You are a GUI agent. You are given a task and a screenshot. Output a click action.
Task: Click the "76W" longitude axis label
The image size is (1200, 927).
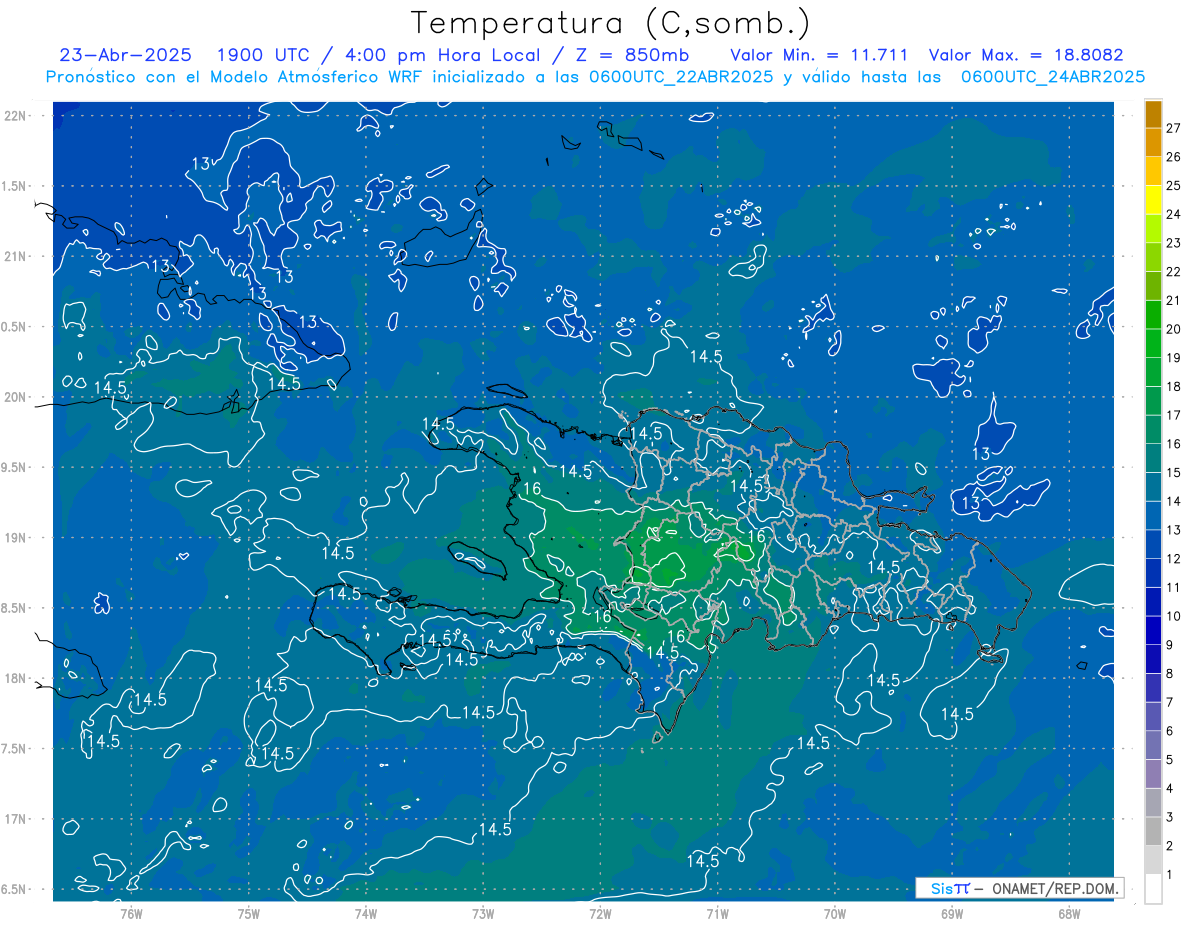tap(131, 913)
